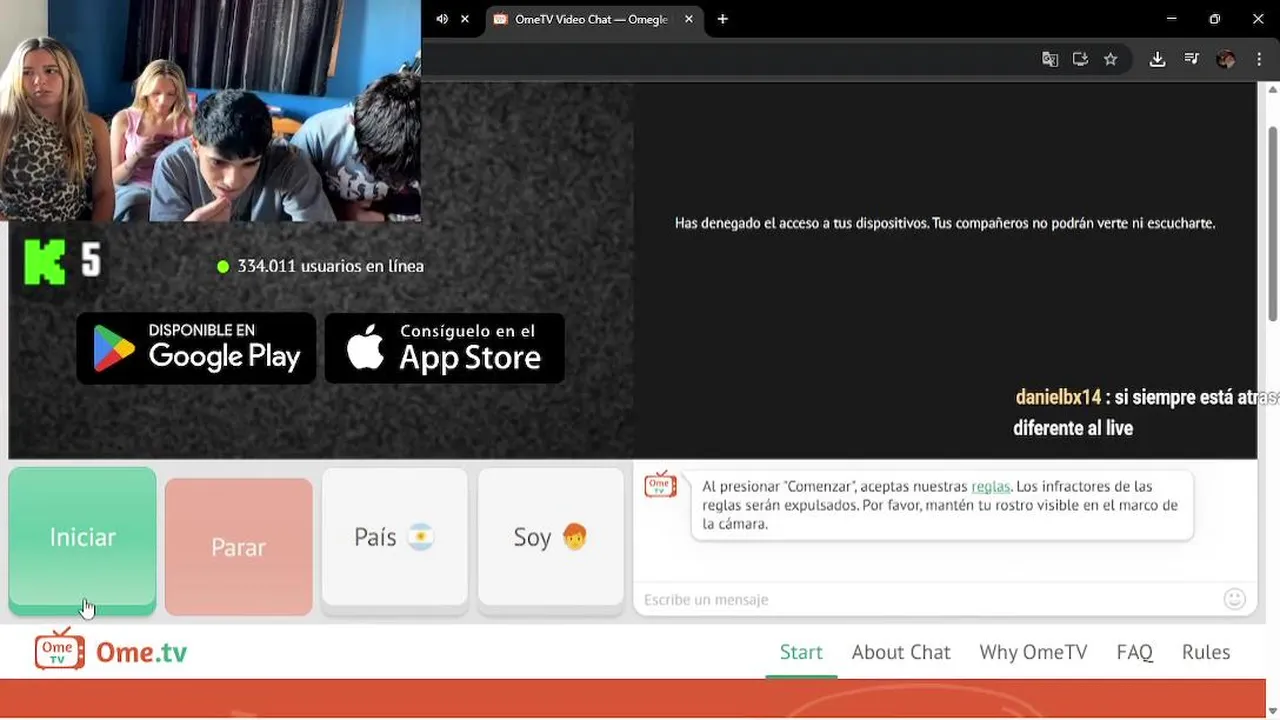Close the small tab beside speaker icon
This screenshot has height=720, width=1280.
click(x=465, y=19)
